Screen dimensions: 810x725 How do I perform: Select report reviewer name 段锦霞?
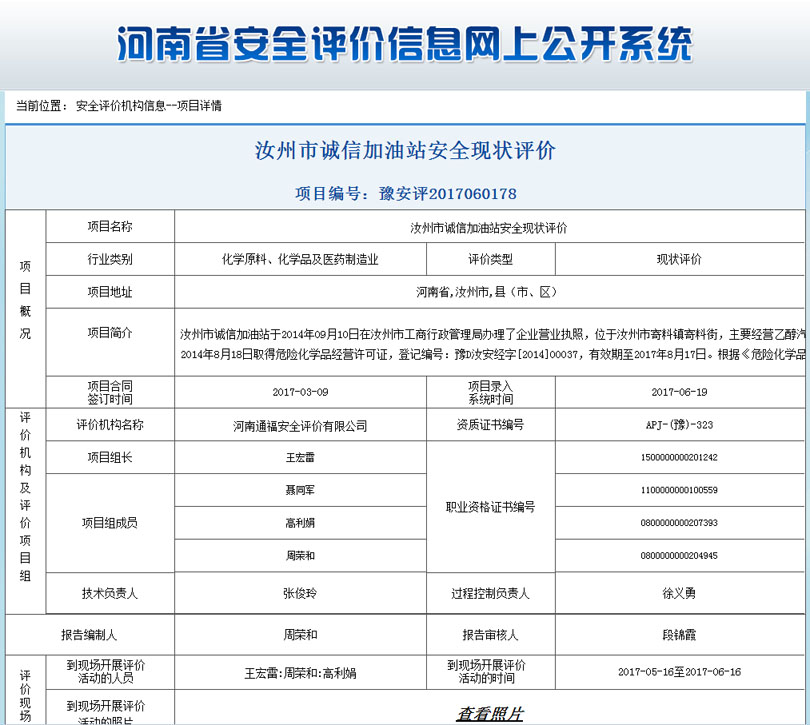pyautogui.click(x=679, y=635)
